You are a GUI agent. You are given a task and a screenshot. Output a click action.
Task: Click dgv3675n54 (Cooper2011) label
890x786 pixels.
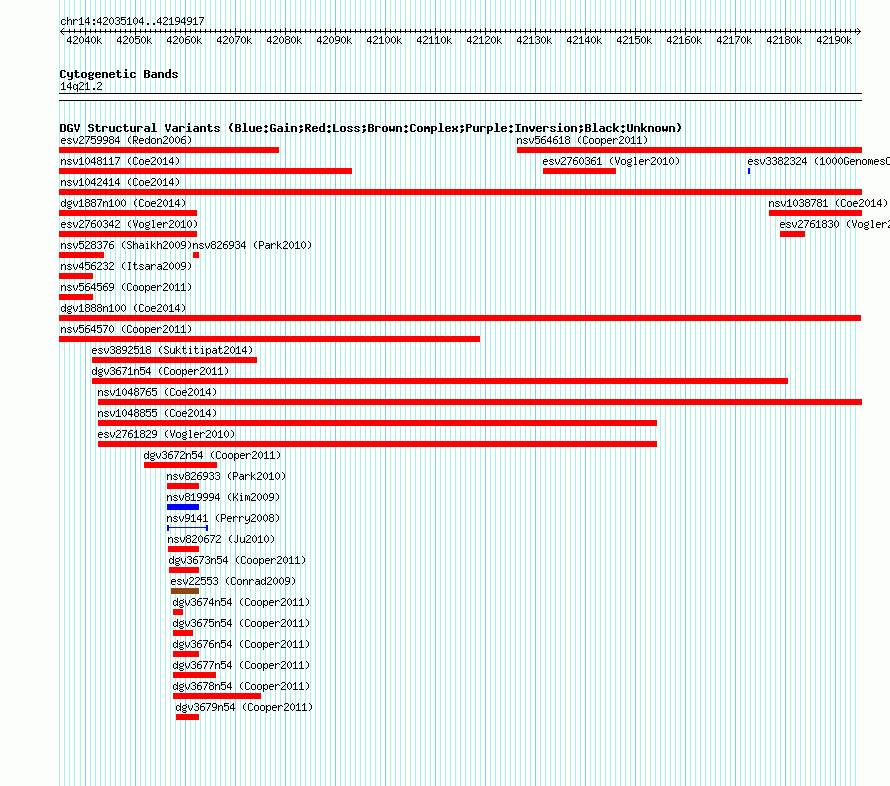tap(241, 623)
